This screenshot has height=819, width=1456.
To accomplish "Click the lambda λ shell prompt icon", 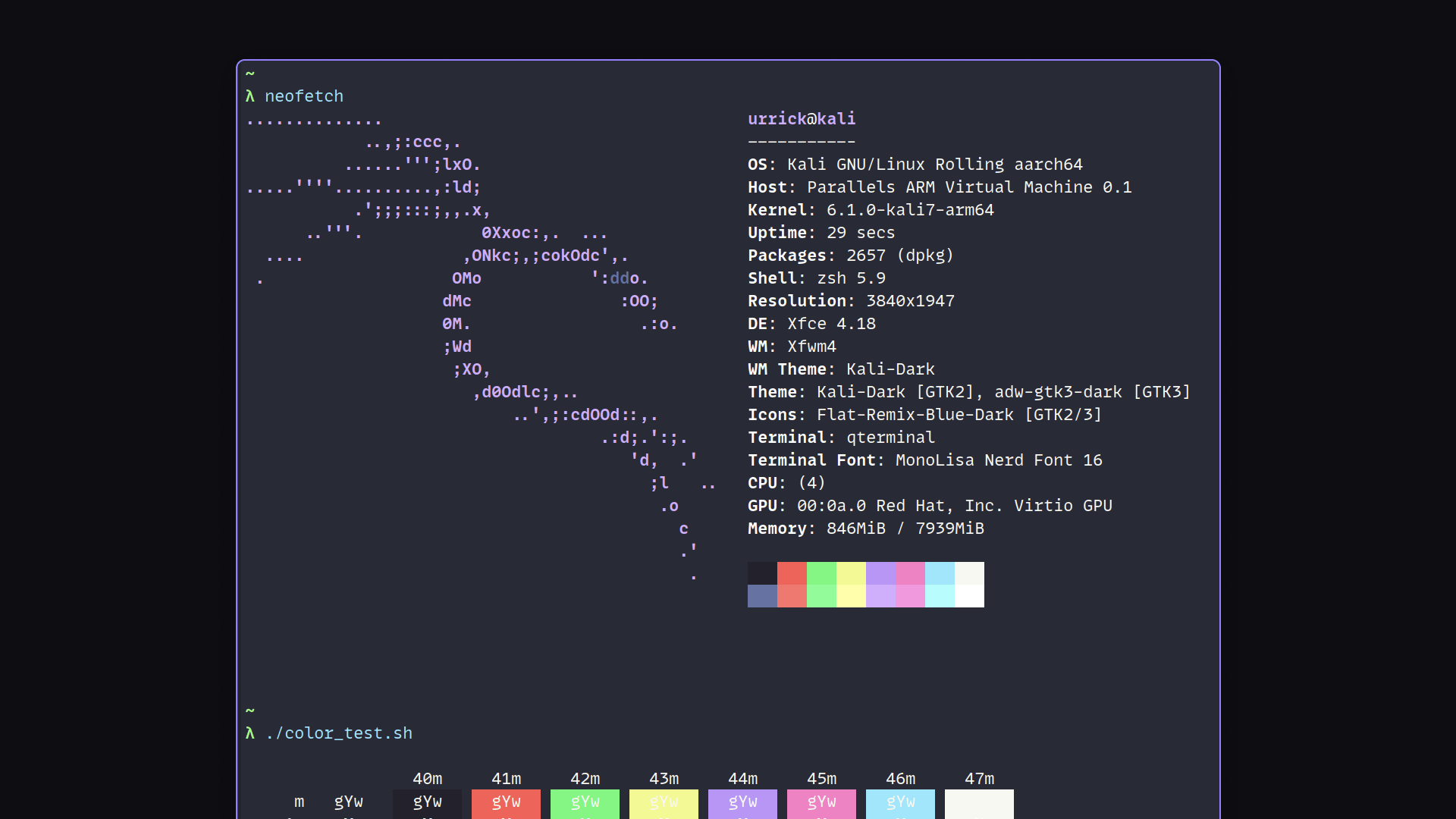I will tap(249, 96).
